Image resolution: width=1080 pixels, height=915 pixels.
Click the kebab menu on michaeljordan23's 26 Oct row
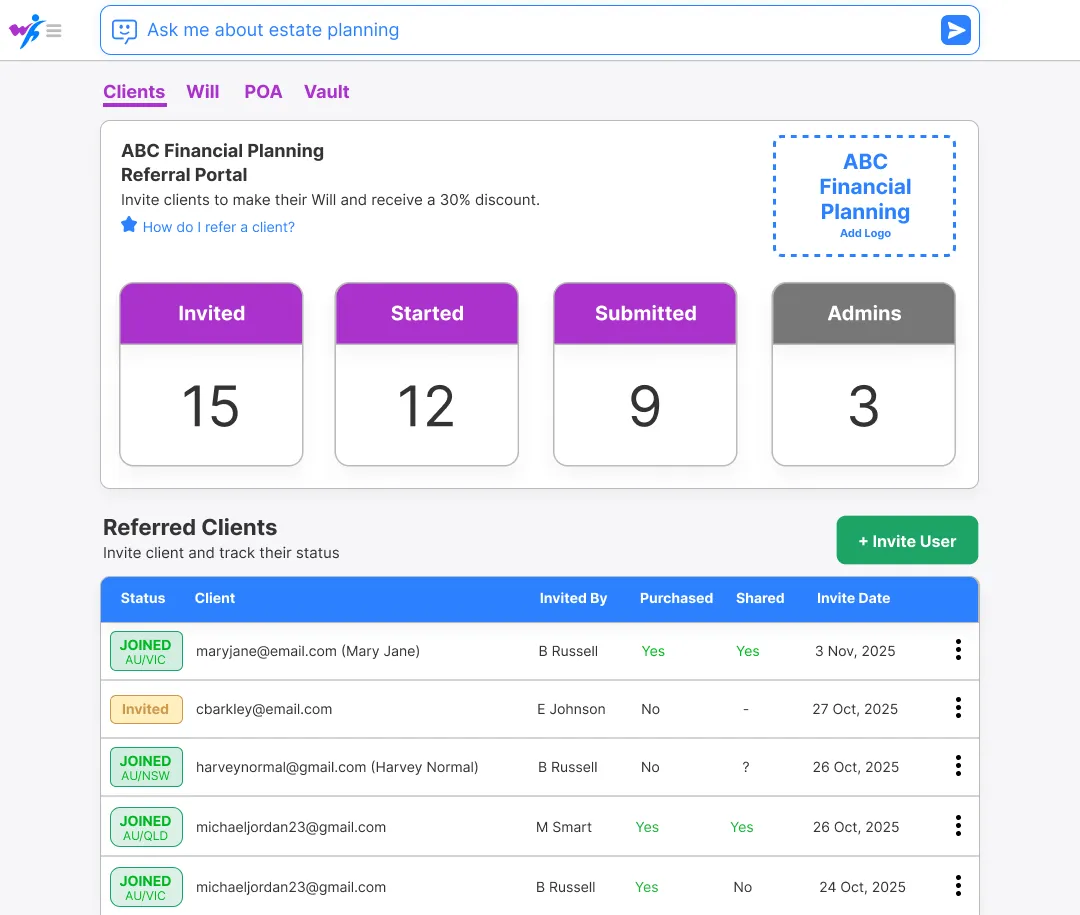coord(958,826)
